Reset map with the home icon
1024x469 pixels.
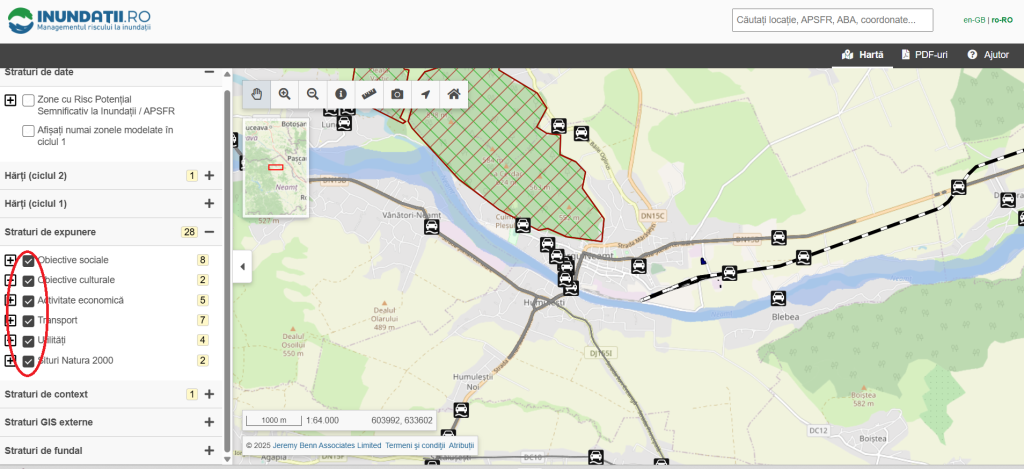(x=453, y=94)
